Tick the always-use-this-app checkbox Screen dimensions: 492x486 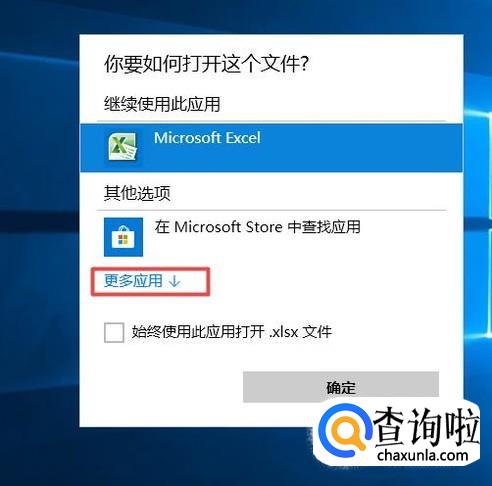[x=114, y=332]
